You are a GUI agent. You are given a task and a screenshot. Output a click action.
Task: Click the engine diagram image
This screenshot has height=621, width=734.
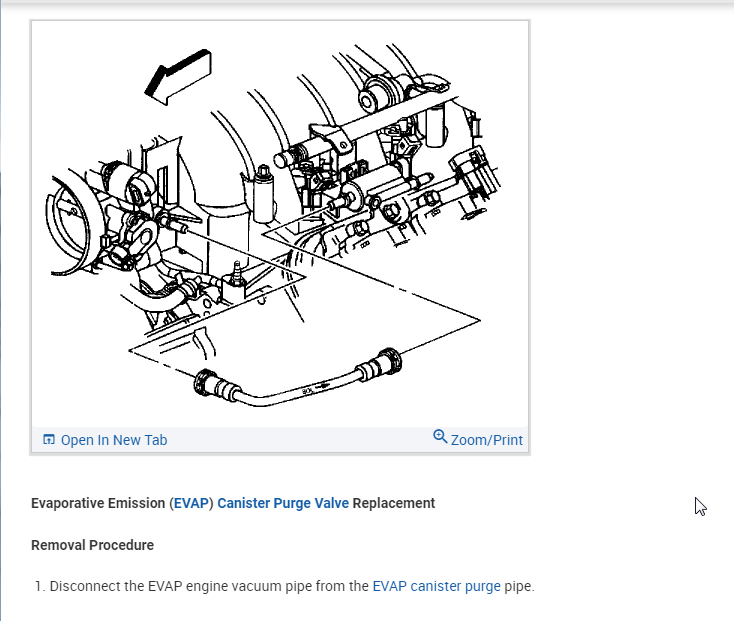pos(280,224)
